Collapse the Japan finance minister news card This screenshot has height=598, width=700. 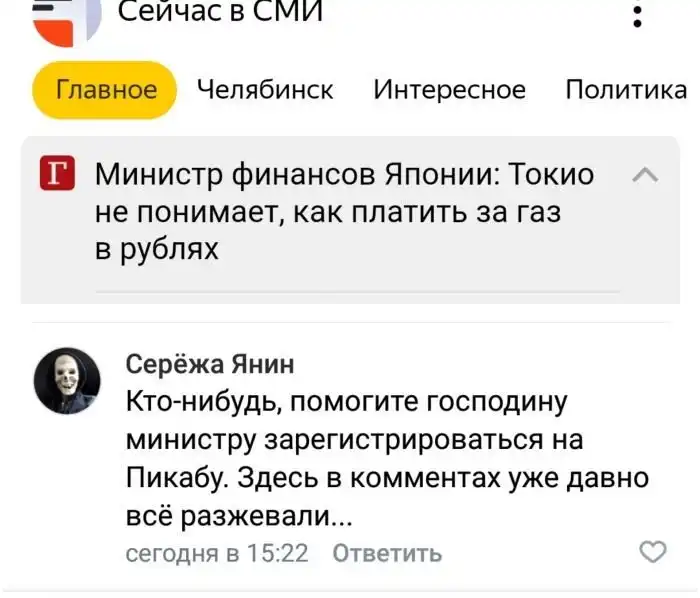(646, 176)
